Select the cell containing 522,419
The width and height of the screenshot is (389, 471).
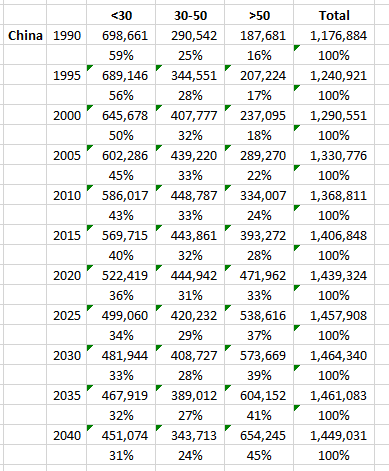pos(121,275)
